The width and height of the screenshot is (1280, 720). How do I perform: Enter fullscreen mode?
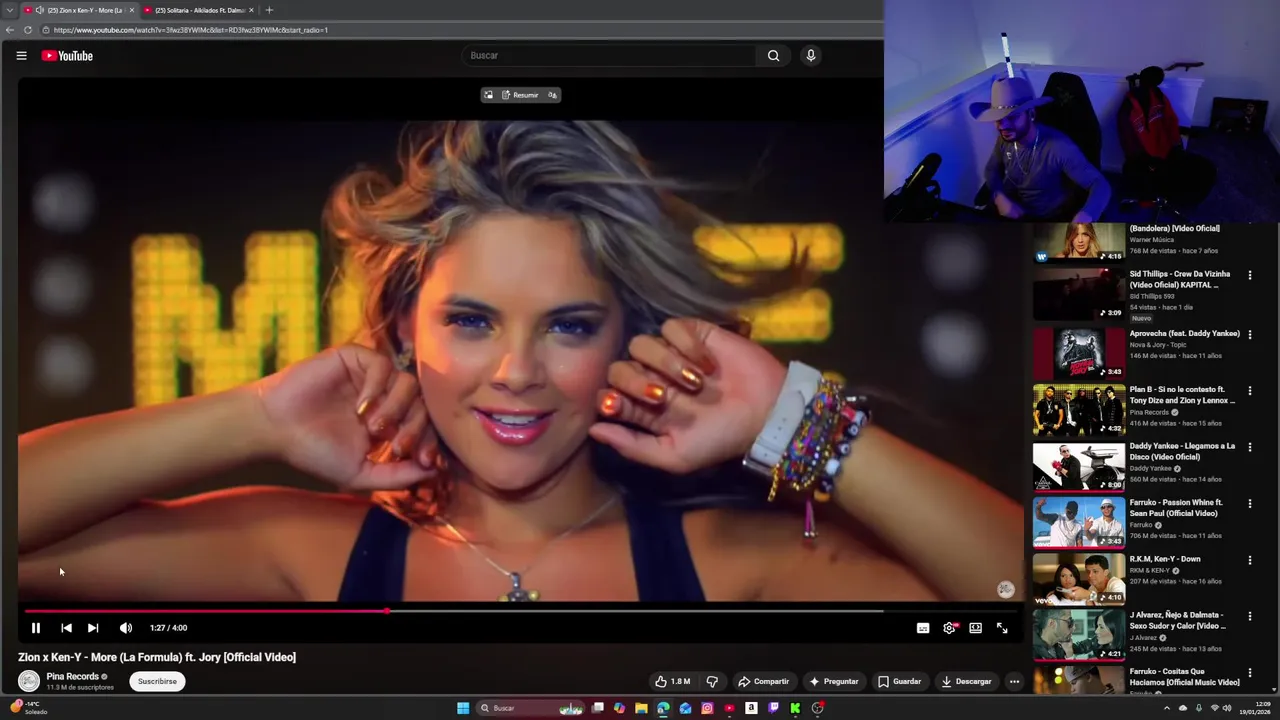[x=1002, y=628]
